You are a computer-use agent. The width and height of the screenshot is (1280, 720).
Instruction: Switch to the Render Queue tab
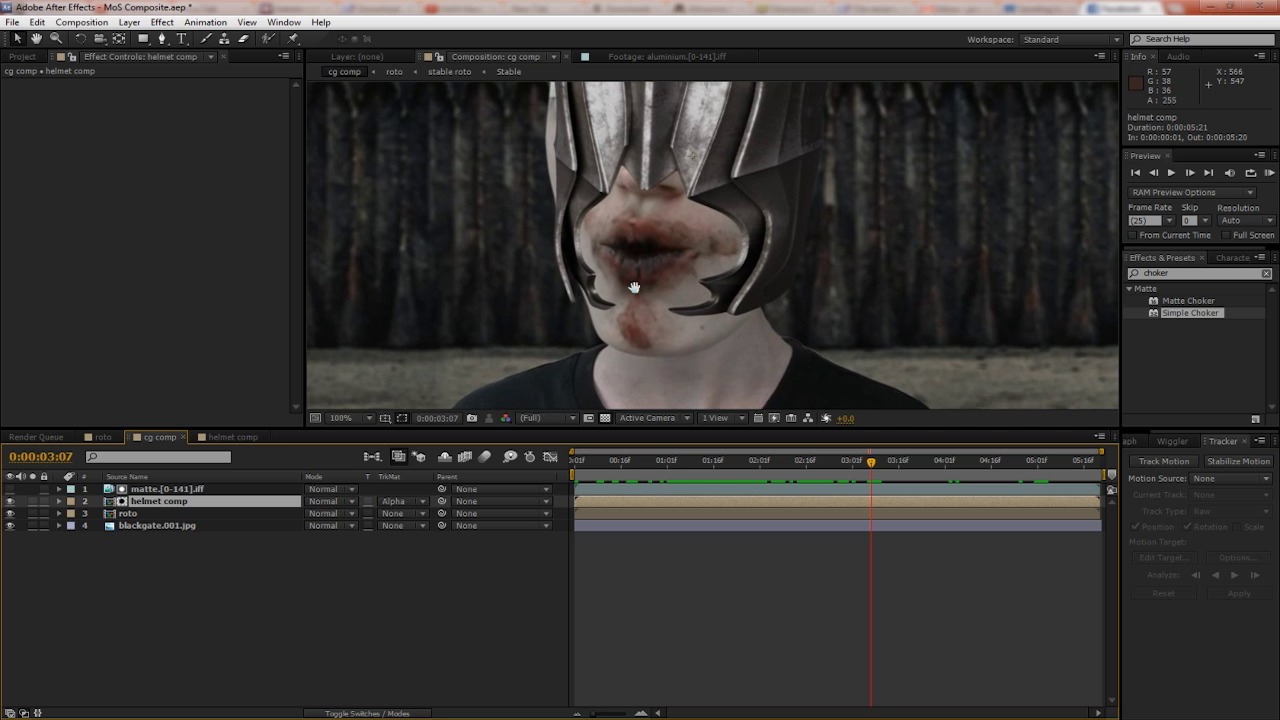[x=36, y=437]
